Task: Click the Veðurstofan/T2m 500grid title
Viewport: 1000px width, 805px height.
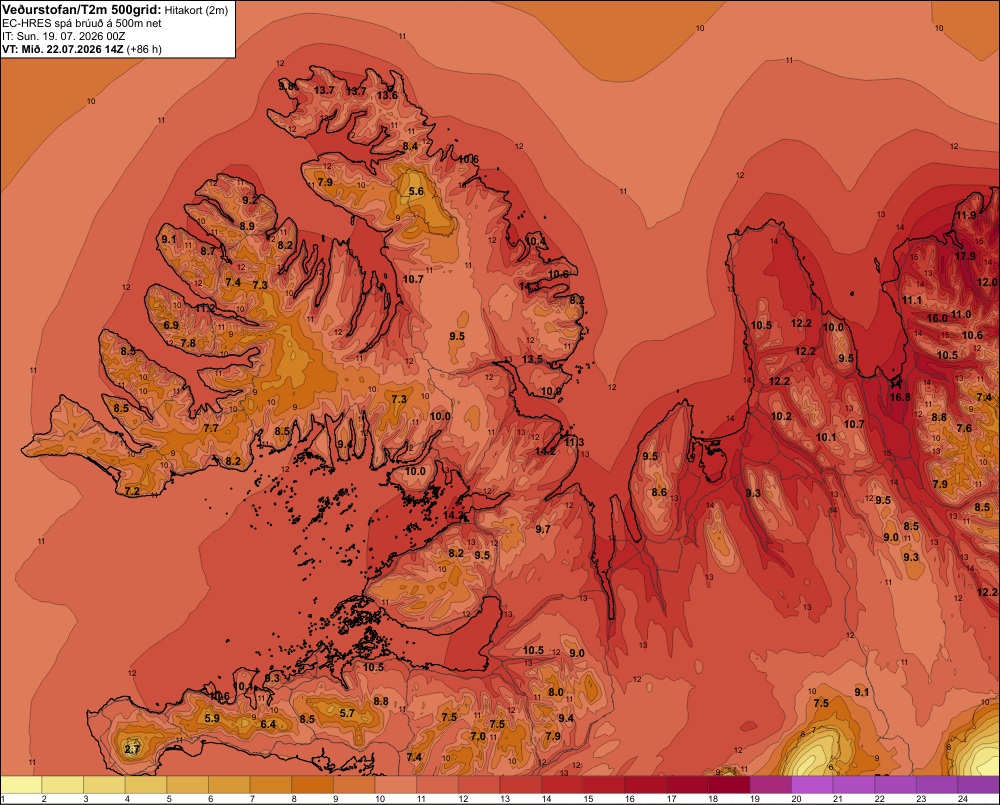Action: coord(81,10)
